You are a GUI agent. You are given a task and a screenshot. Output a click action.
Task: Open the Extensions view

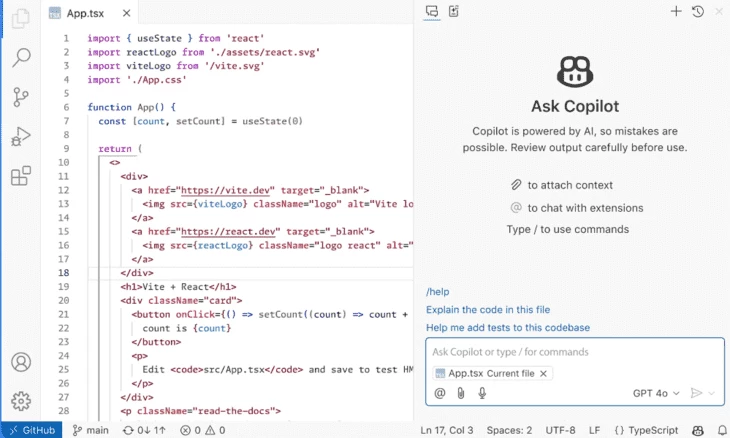21,176
